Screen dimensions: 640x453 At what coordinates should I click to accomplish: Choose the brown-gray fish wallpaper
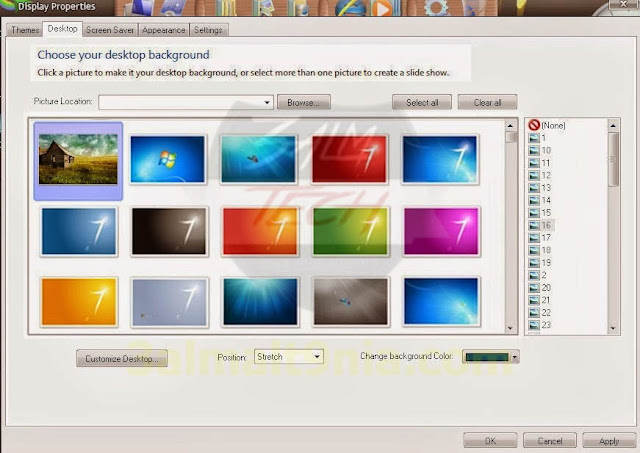[351, 302]
